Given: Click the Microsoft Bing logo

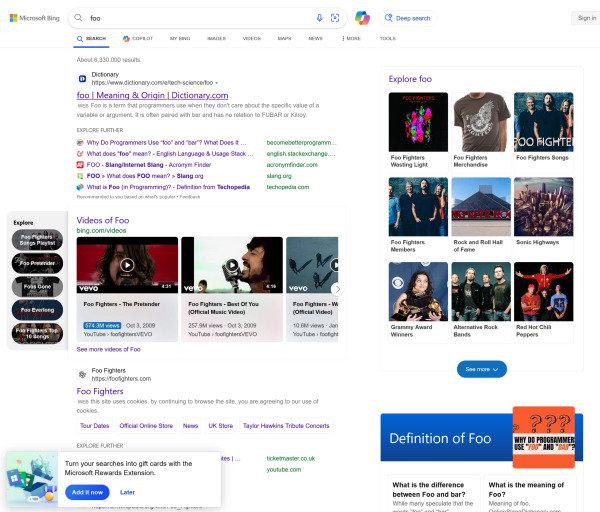Looking at the screenshot, I should [34, 18].
